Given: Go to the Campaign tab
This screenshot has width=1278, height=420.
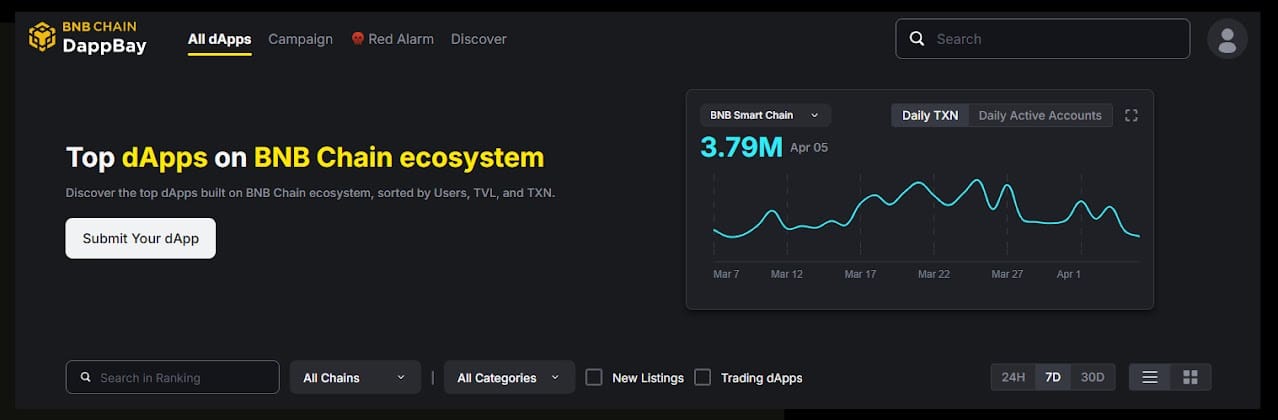Looking at the screenshot, I should coord(300,39).
